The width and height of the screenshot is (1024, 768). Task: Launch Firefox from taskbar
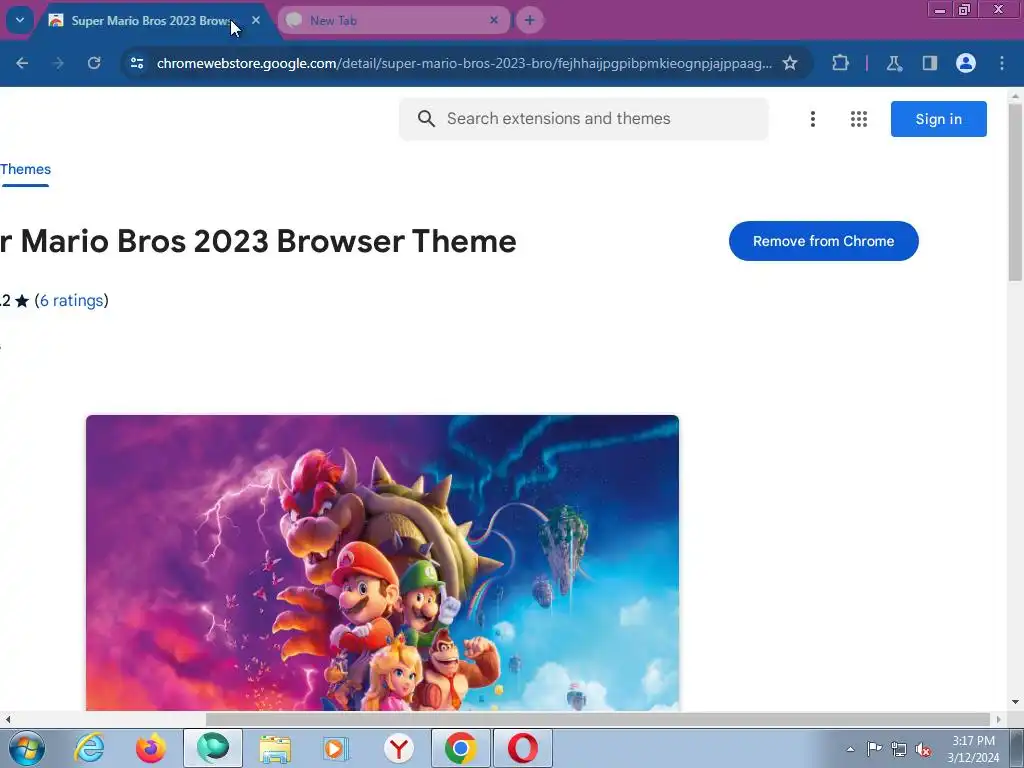[151, 748]
